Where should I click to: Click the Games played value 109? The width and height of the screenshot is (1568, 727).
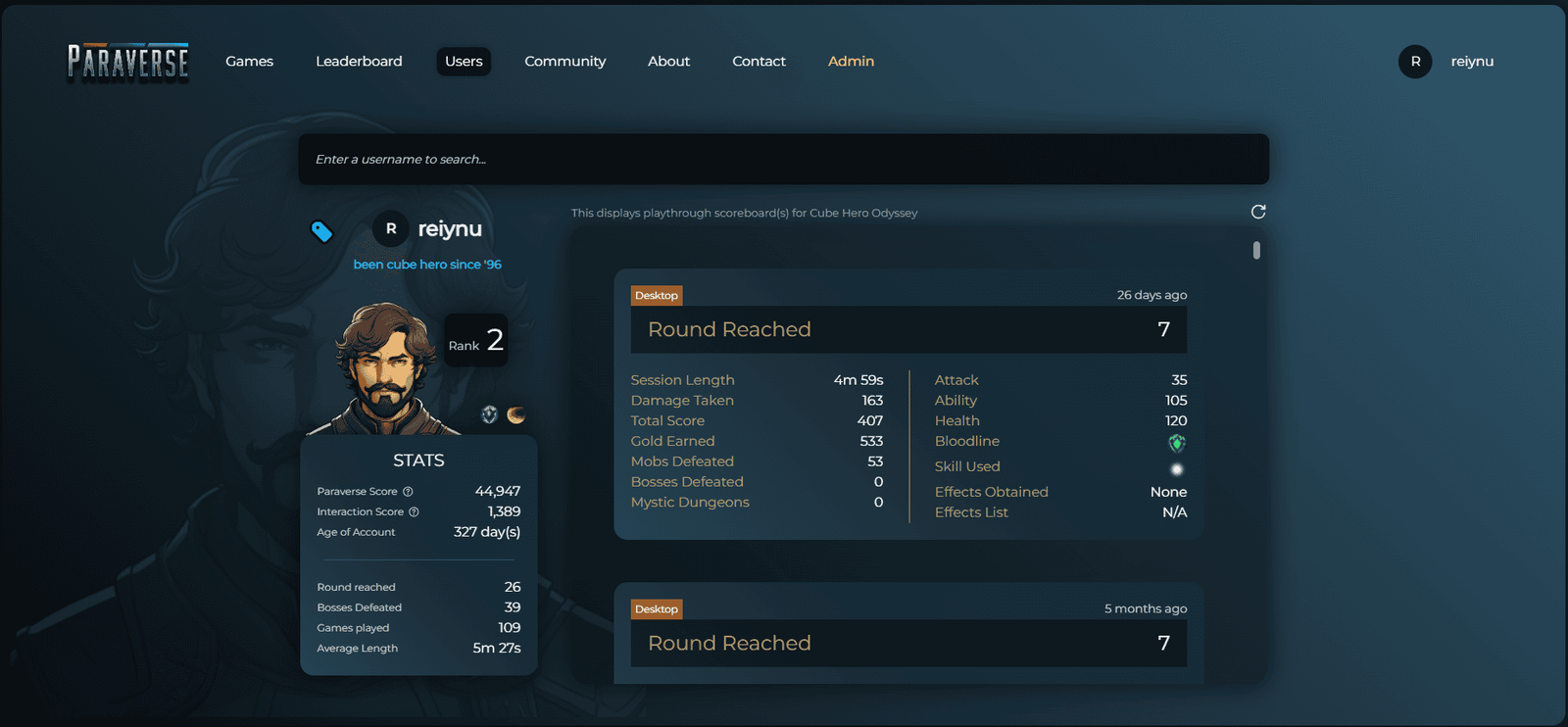(x=510, y=628)
